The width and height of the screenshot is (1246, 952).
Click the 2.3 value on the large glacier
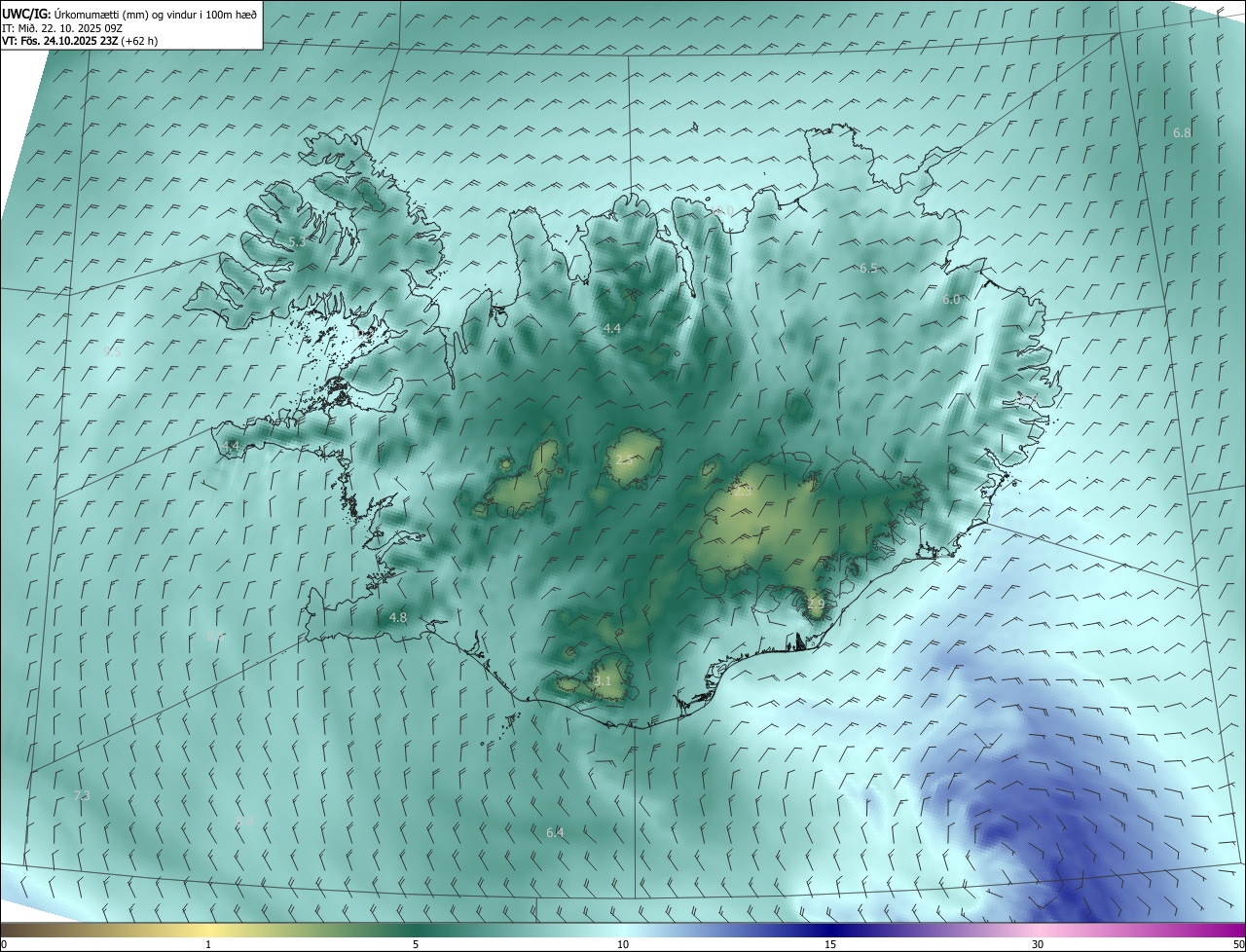pos(743,492)
